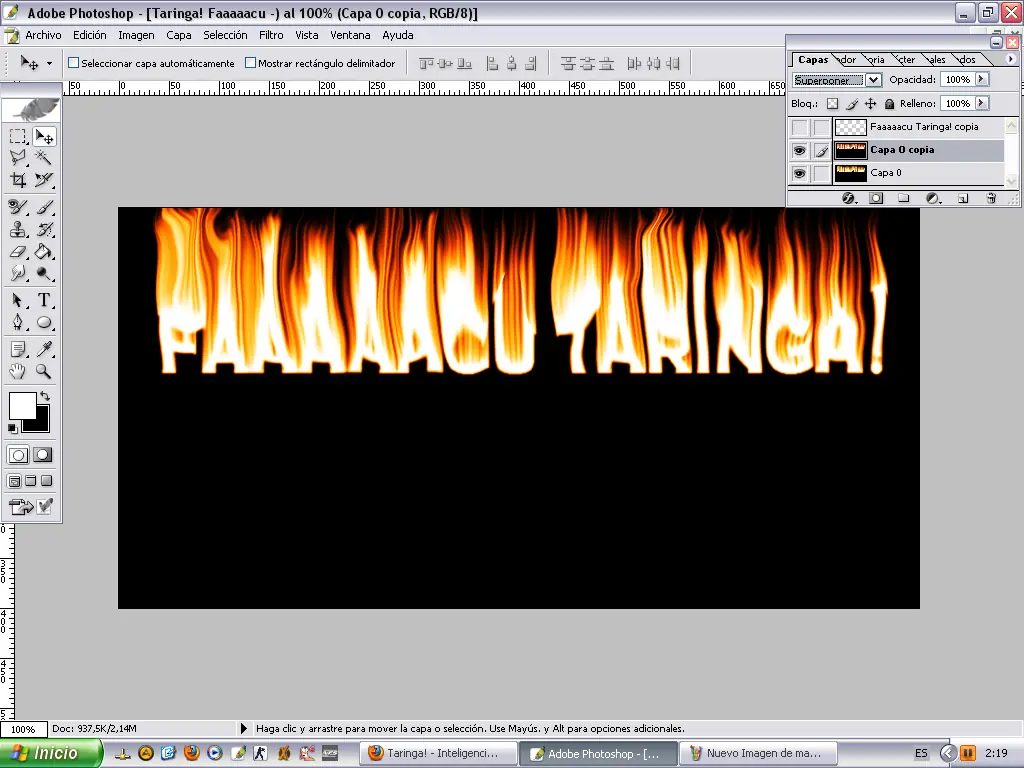Image resolution: width=1024 pixels, height=768 pixels.
Task: Select the Healing Brush tool
Action: [x=18, y=207]
